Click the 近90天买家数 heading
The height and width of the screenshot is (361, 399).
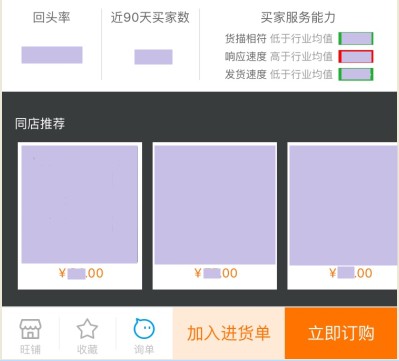click(150, 18)
